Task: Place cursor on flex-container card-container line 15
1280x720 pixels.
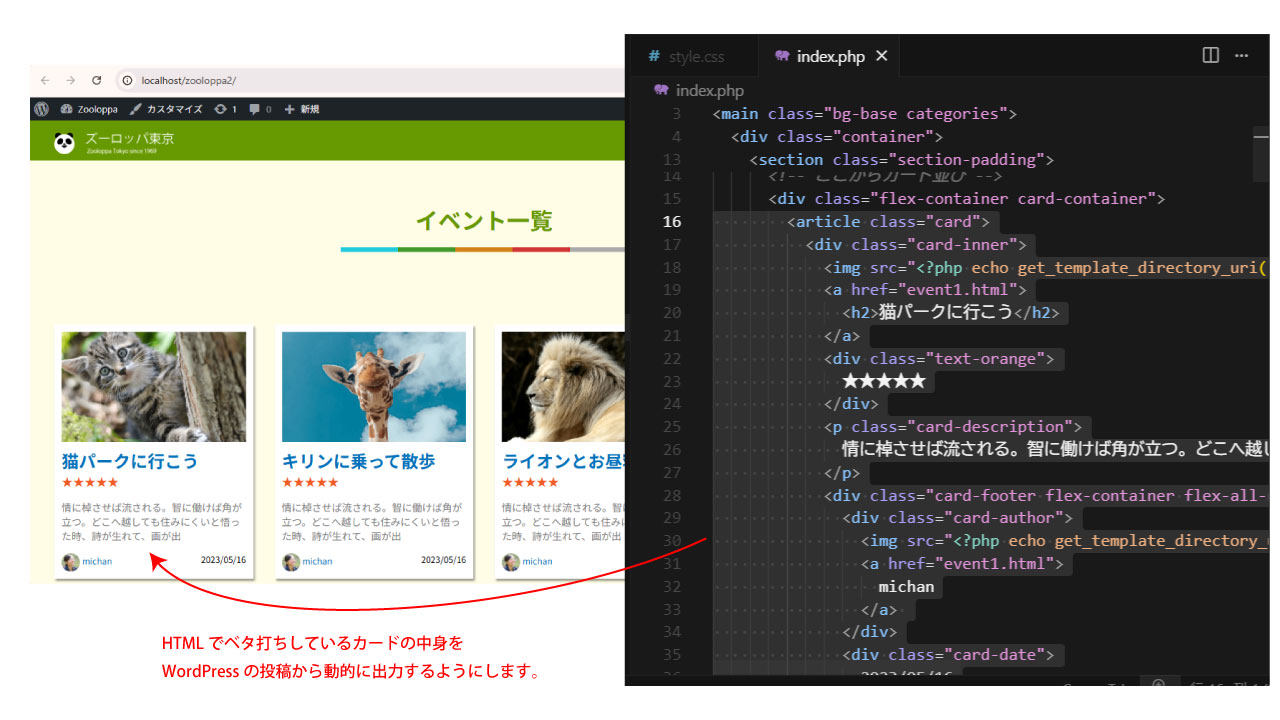Action: tap(967, 199)
